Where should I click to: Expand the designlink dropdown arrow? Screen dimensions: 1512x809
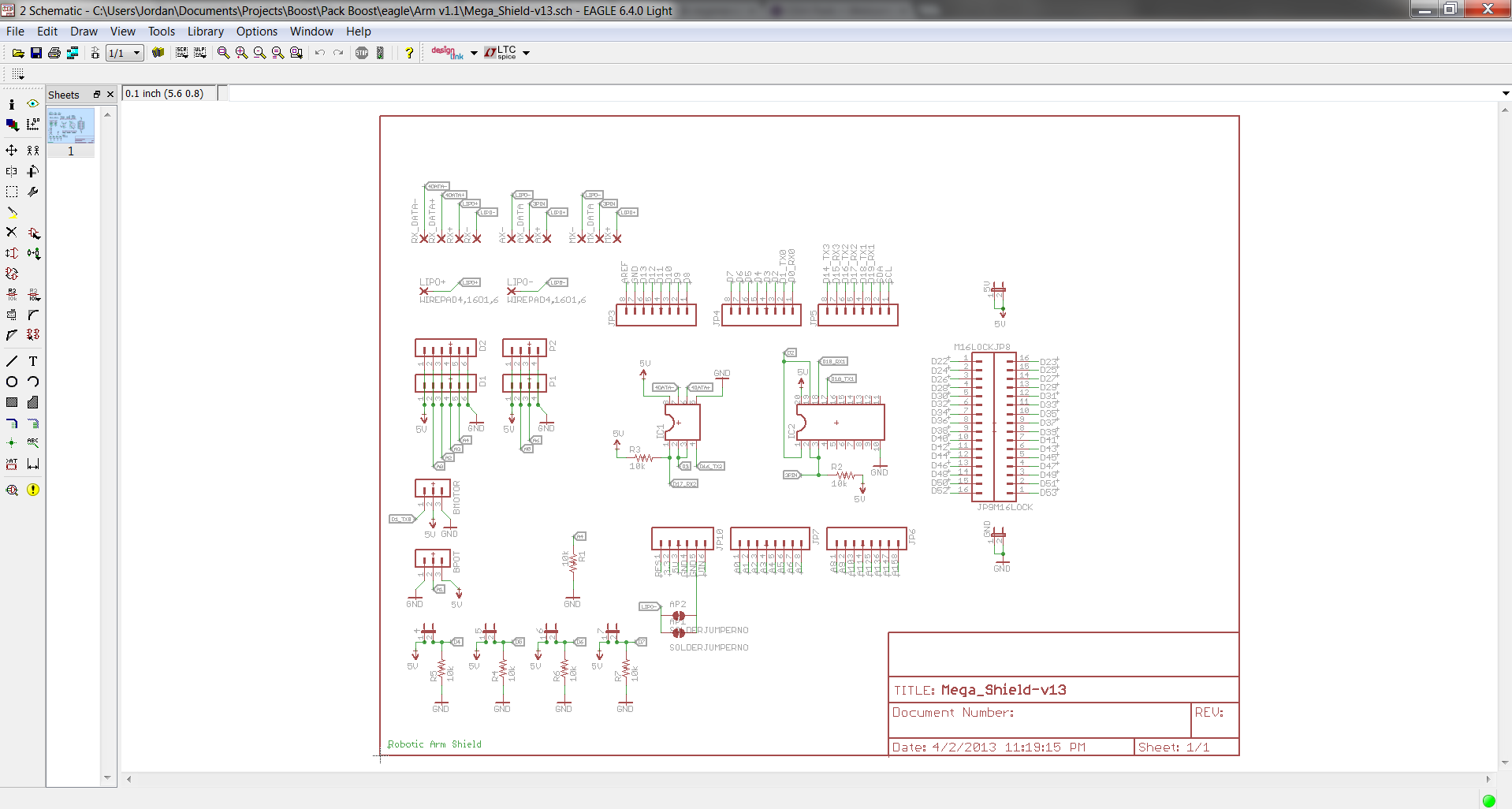pyautogui.click(x=474, y=53)
